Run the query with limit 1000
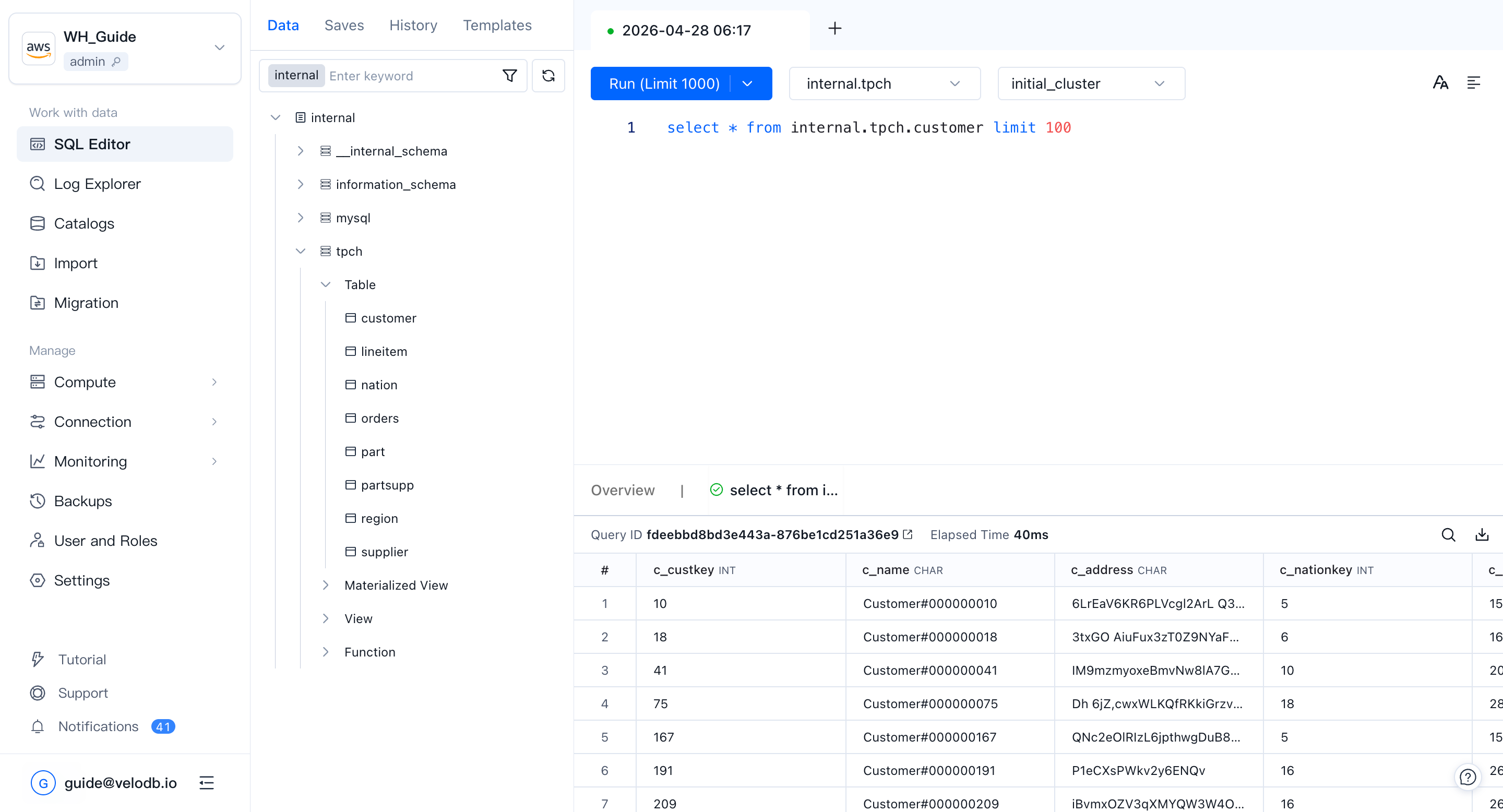 (x=663, y=83)
